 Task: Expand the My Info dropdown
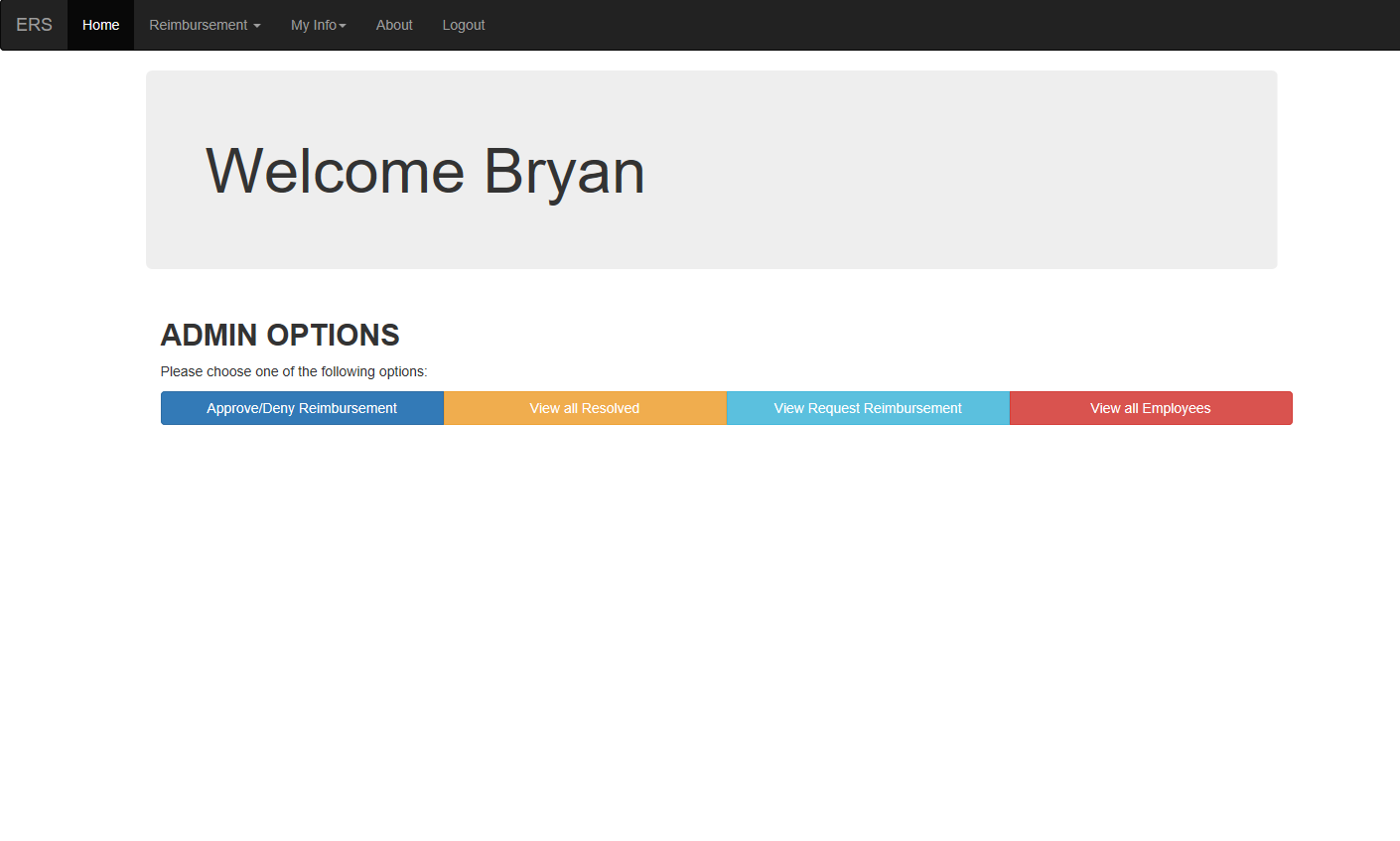pyautogui.click(x=318, y=25)
